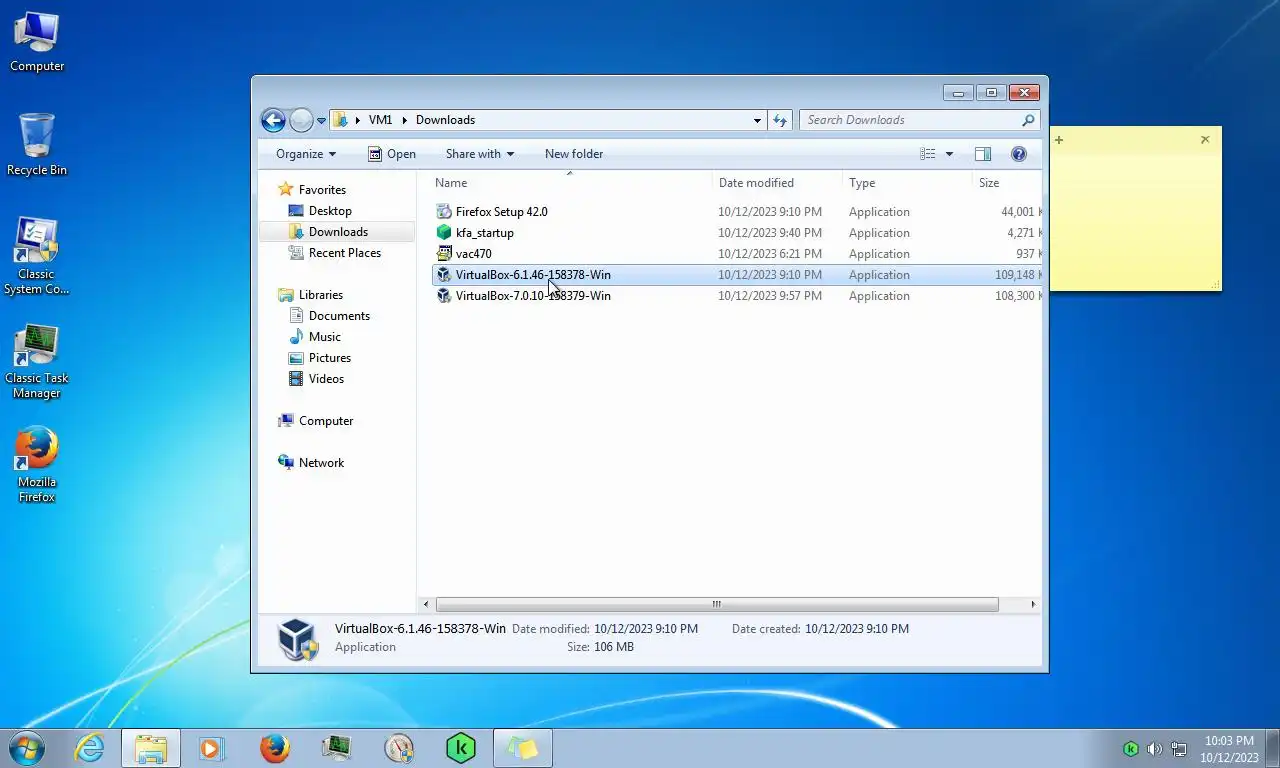Select the Recycle Bin desktop icon
The width and height of the screenshot is (1280, 768).
tap(37, 145)
